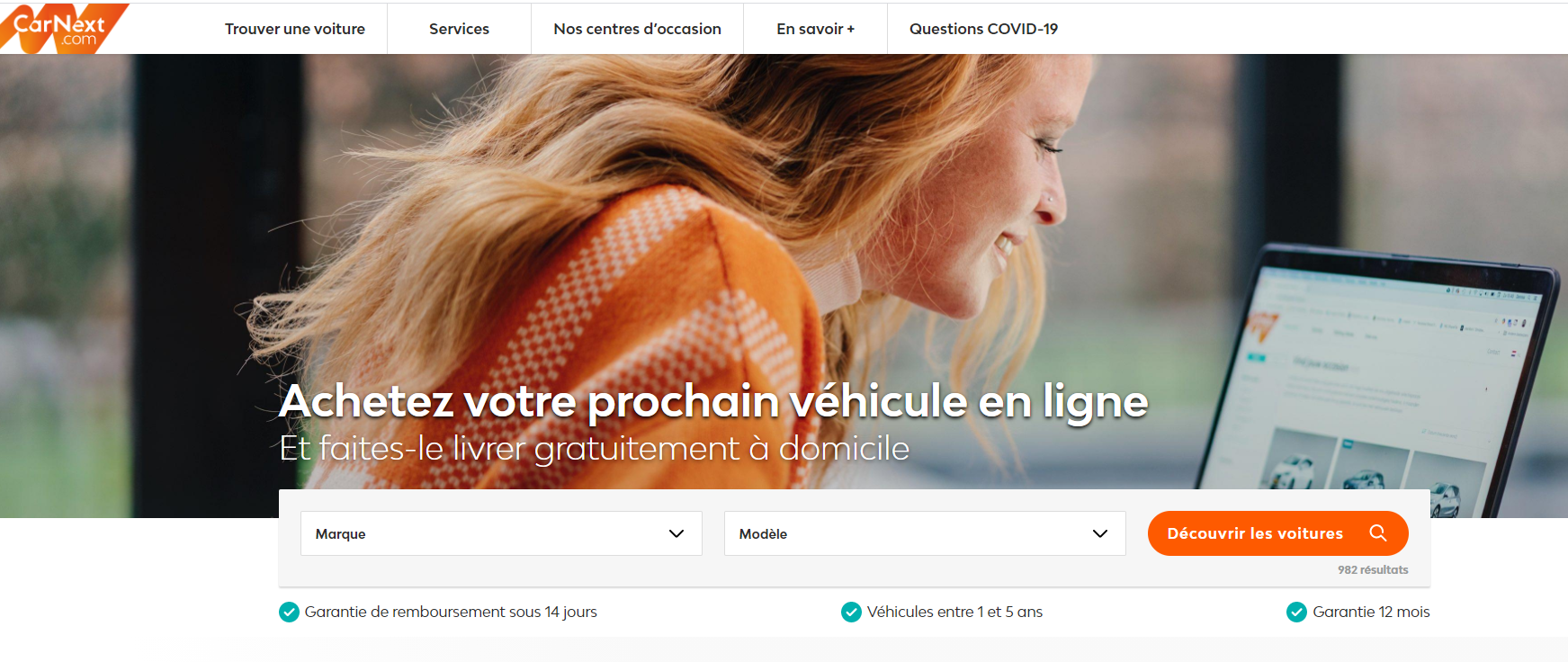Click the CarNext.com logo
The width and height of the screenshot is (1568, 662).
(61, 28)
